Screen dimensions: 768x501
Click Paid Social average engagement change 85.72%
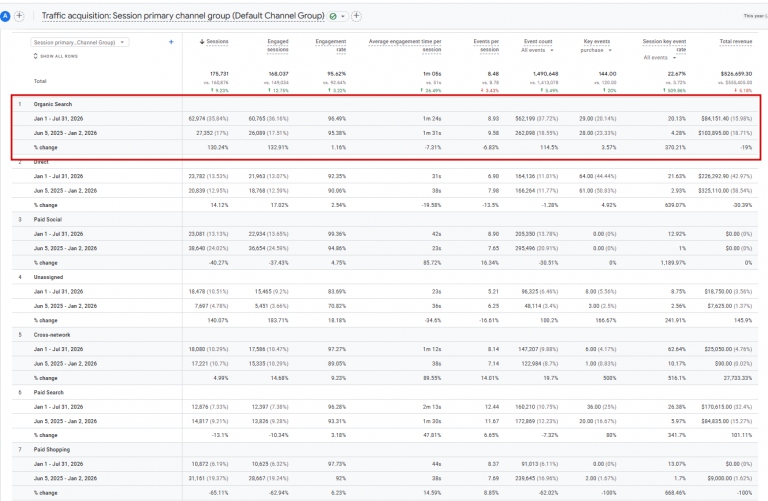point(432,263)
